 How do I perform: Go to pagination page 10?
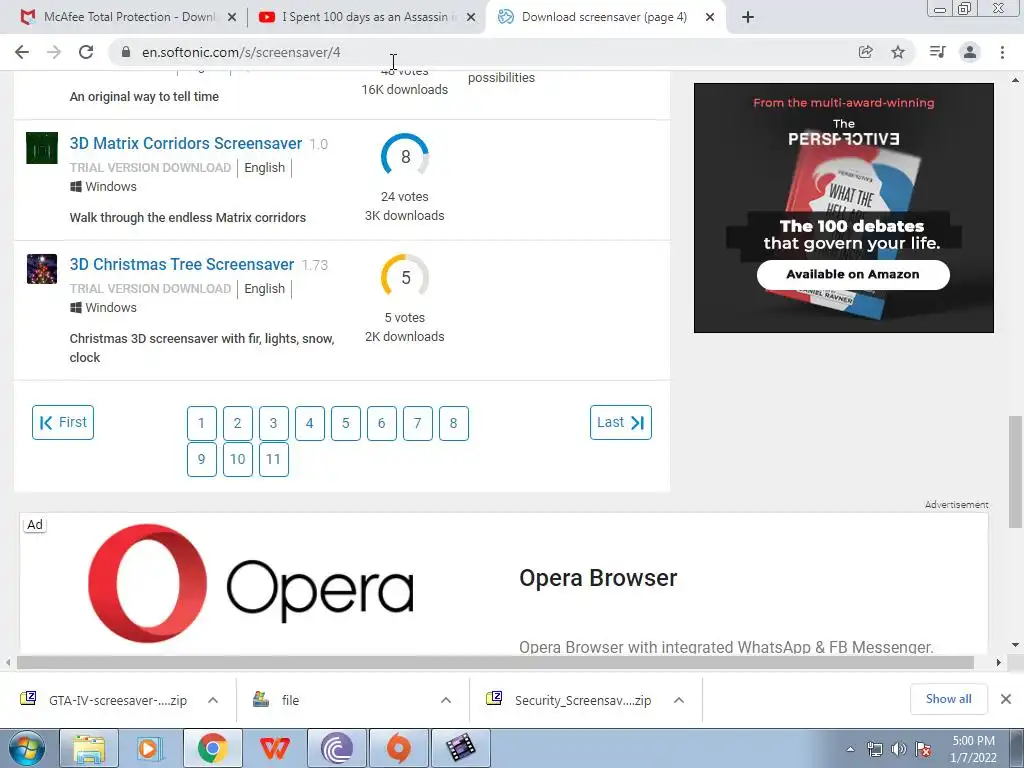coord(238,459)
